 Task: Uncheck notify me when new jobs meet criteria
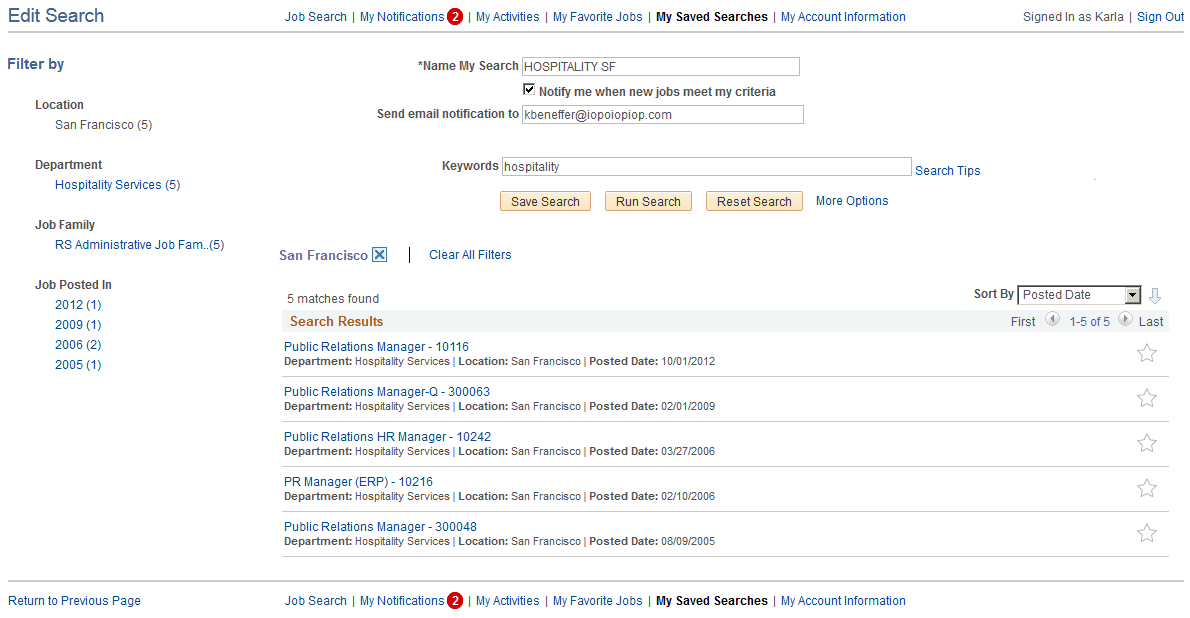[x=529, y=88]
